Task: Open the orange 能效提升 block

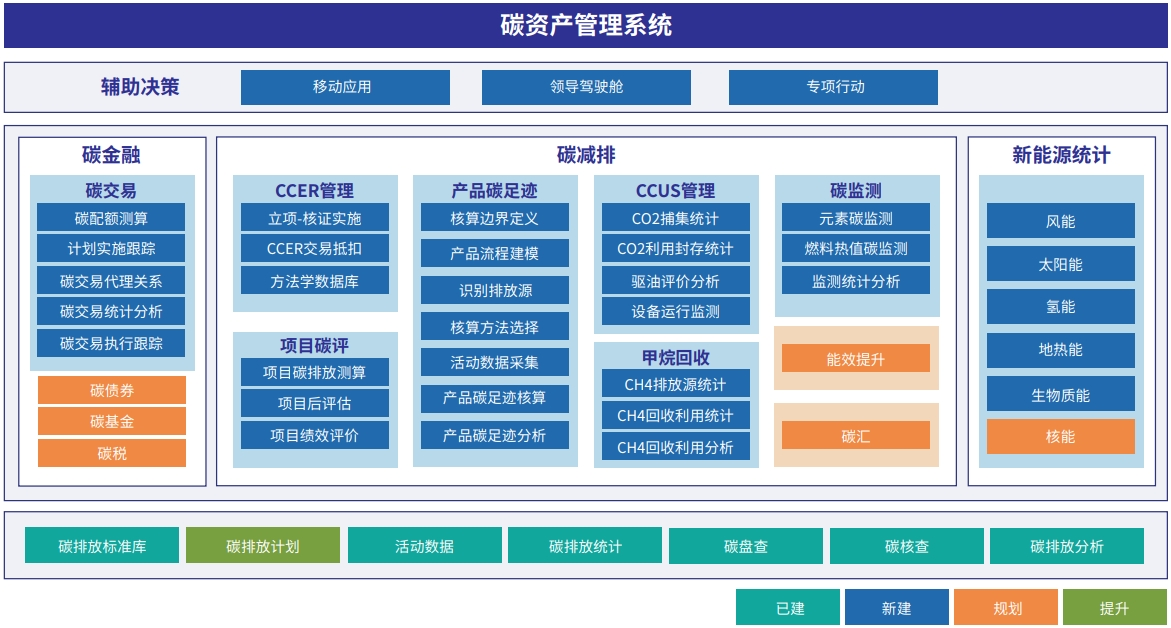Action: [x=856, y=358]
